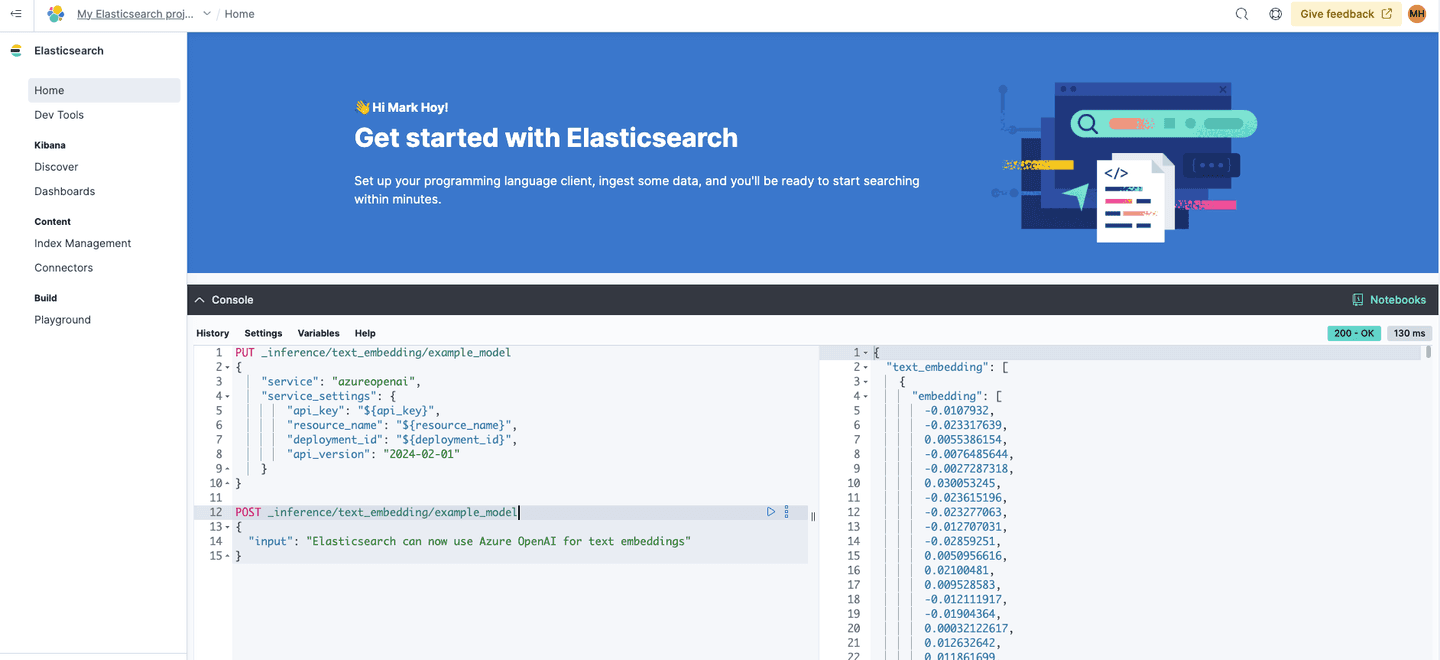This screenshot has width=1440, height=660.
Task: Click the Give feedback button
Action: pos(1343,14)
